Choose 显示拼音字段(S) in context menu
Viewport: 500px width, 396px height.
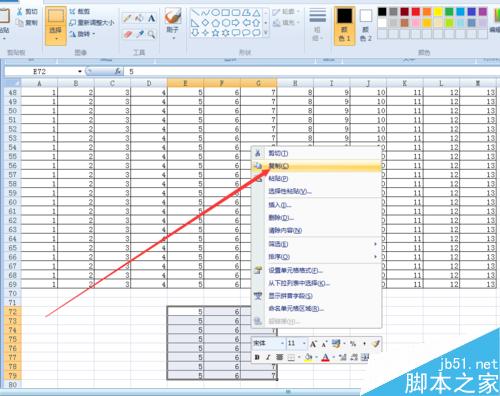coord(316,296)
